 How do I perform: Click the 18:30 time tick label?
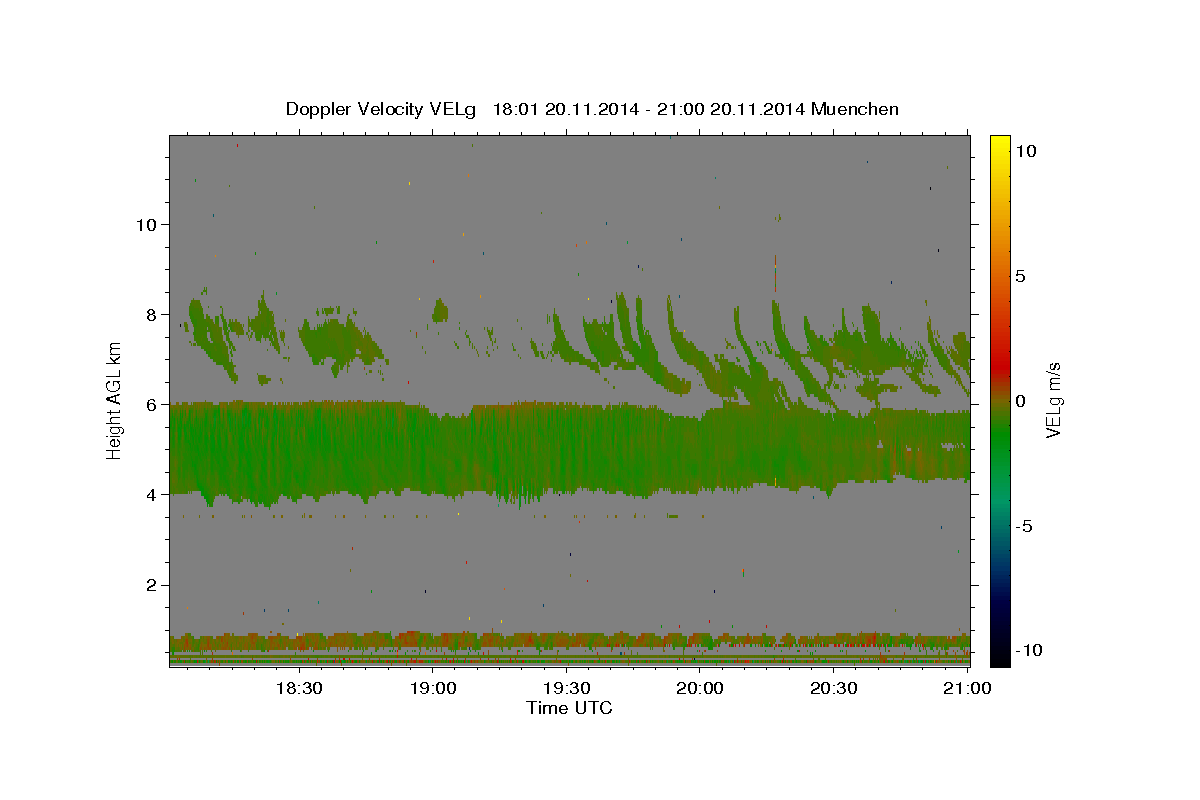pos(298,688)
